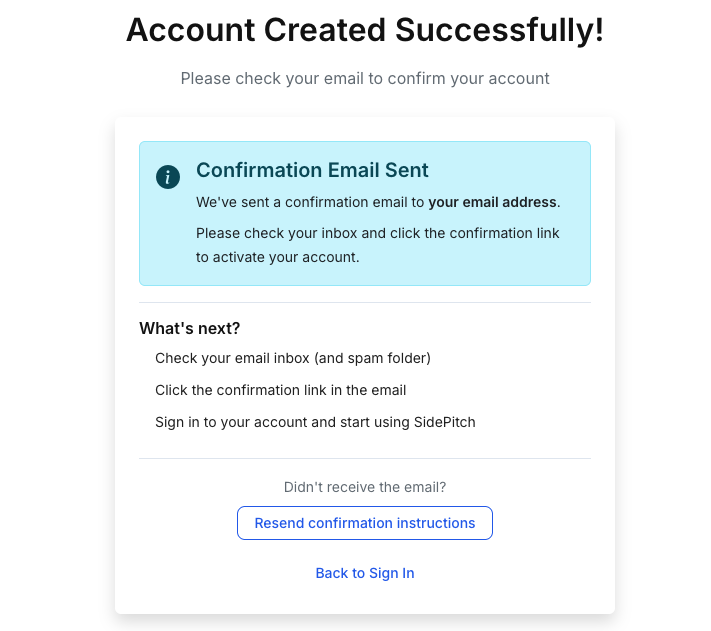
Task: Click the "What's next?" heading
Action: (x=190, y=328)
